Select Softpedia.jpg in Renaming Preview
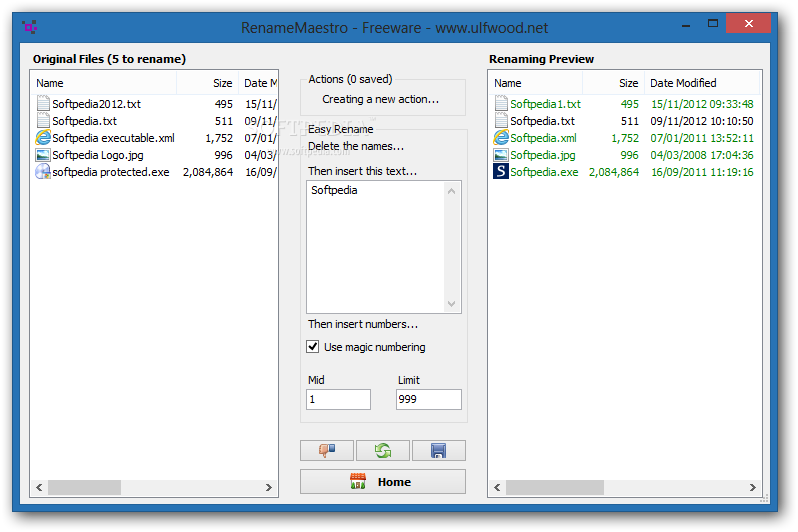 click(543, 155)
